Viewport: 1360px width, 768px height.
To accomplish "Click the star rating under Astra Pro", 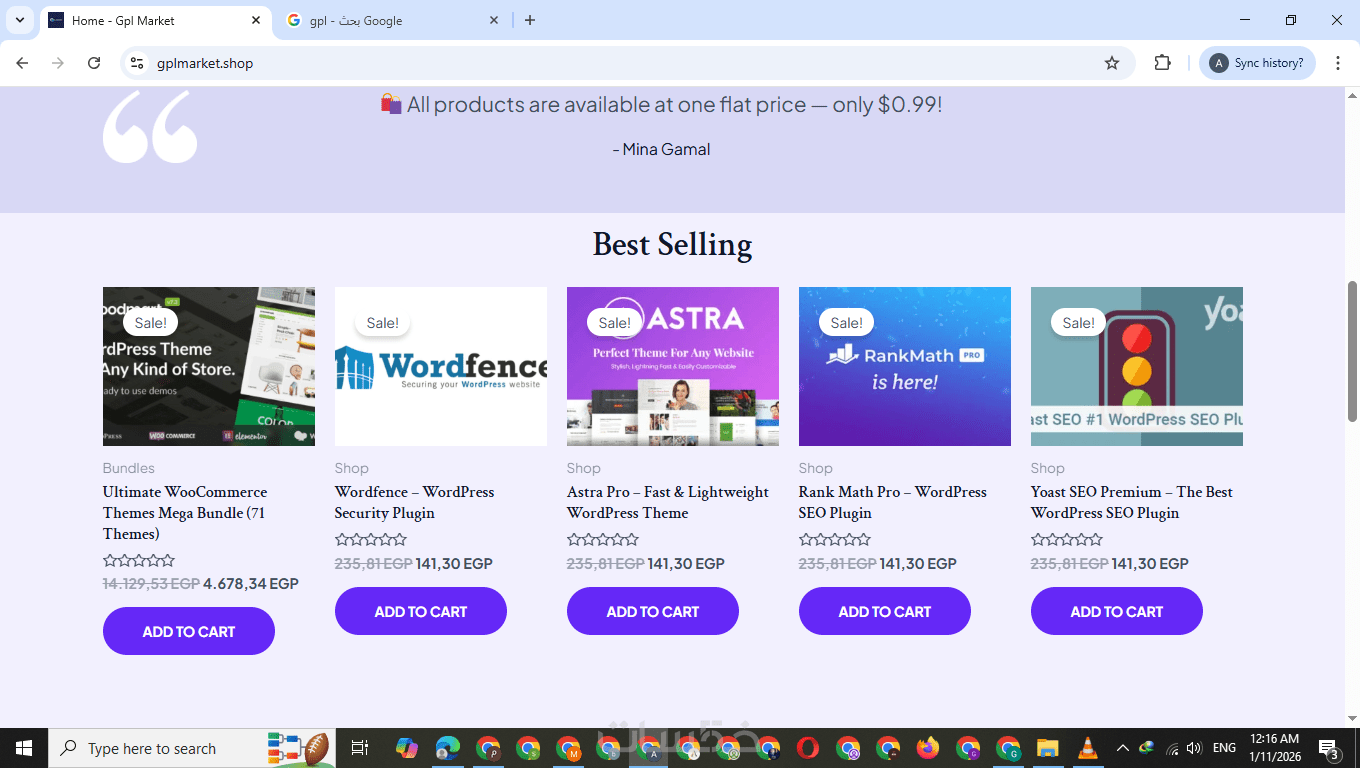I will [x=603, y=540].
